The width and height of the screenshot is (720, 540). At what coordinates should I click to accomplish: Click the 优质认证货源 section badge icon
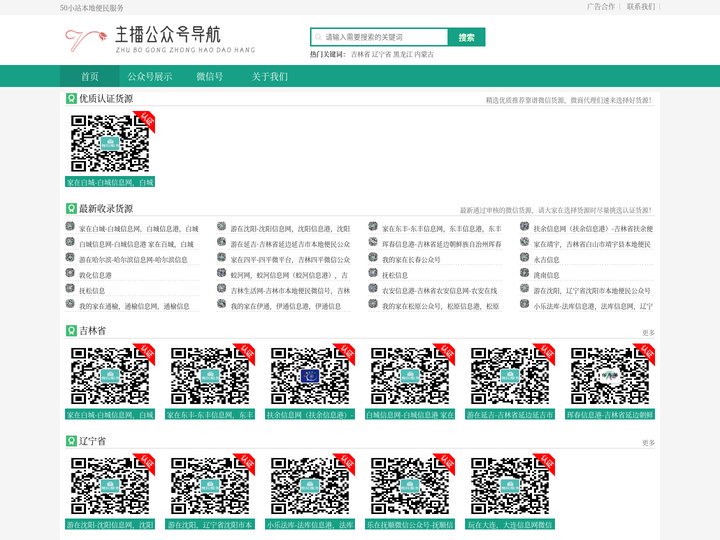click(71, 98)
